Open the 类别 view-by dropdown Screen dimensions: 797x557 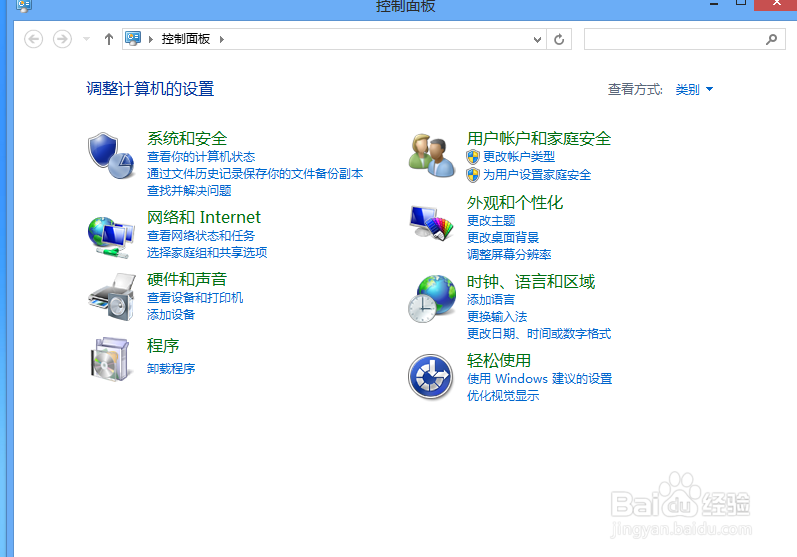[x=694, y=89]
